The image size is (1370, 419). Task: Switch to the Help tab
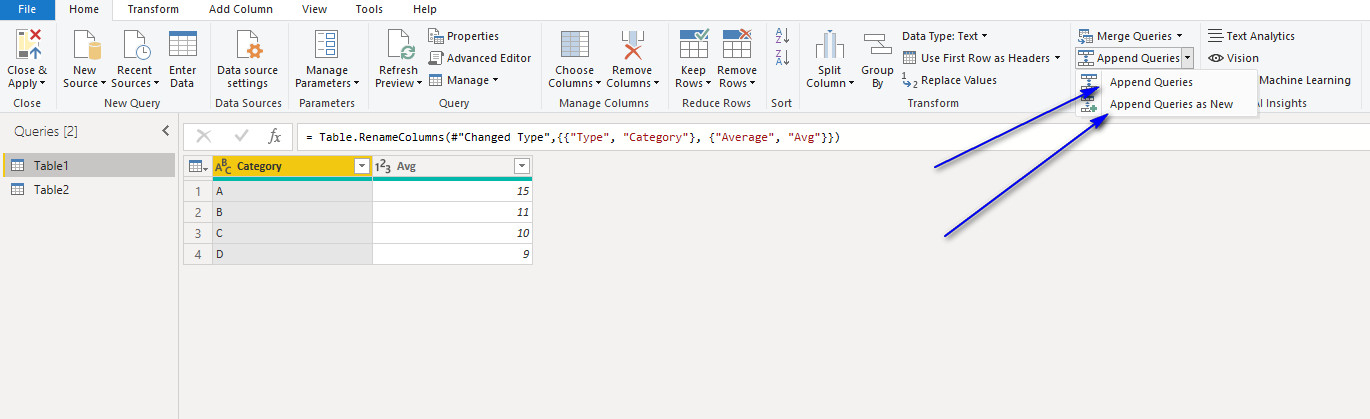click(425, 9)
